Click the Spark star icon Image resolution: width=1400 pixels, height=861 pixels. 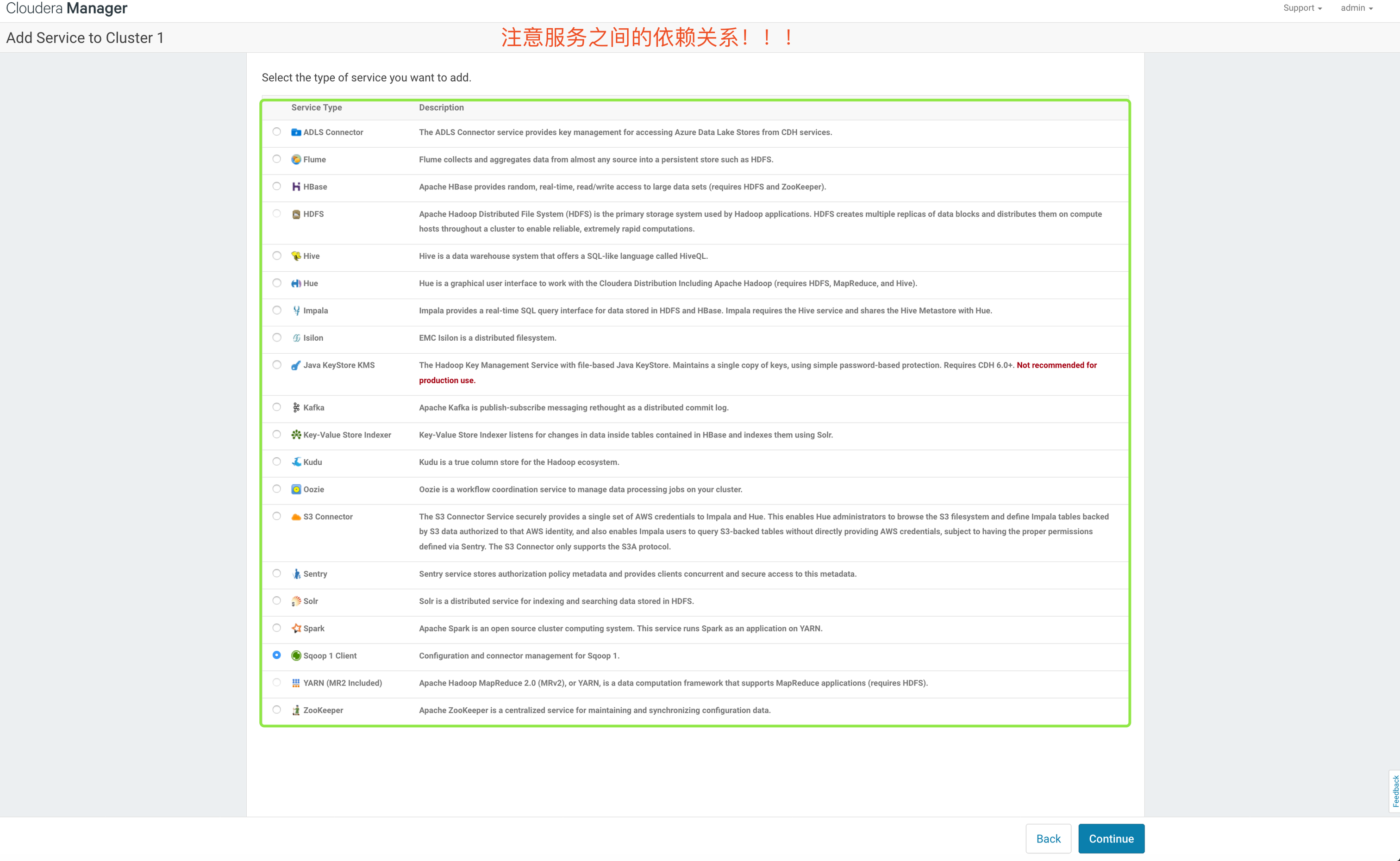coord(296,629)
